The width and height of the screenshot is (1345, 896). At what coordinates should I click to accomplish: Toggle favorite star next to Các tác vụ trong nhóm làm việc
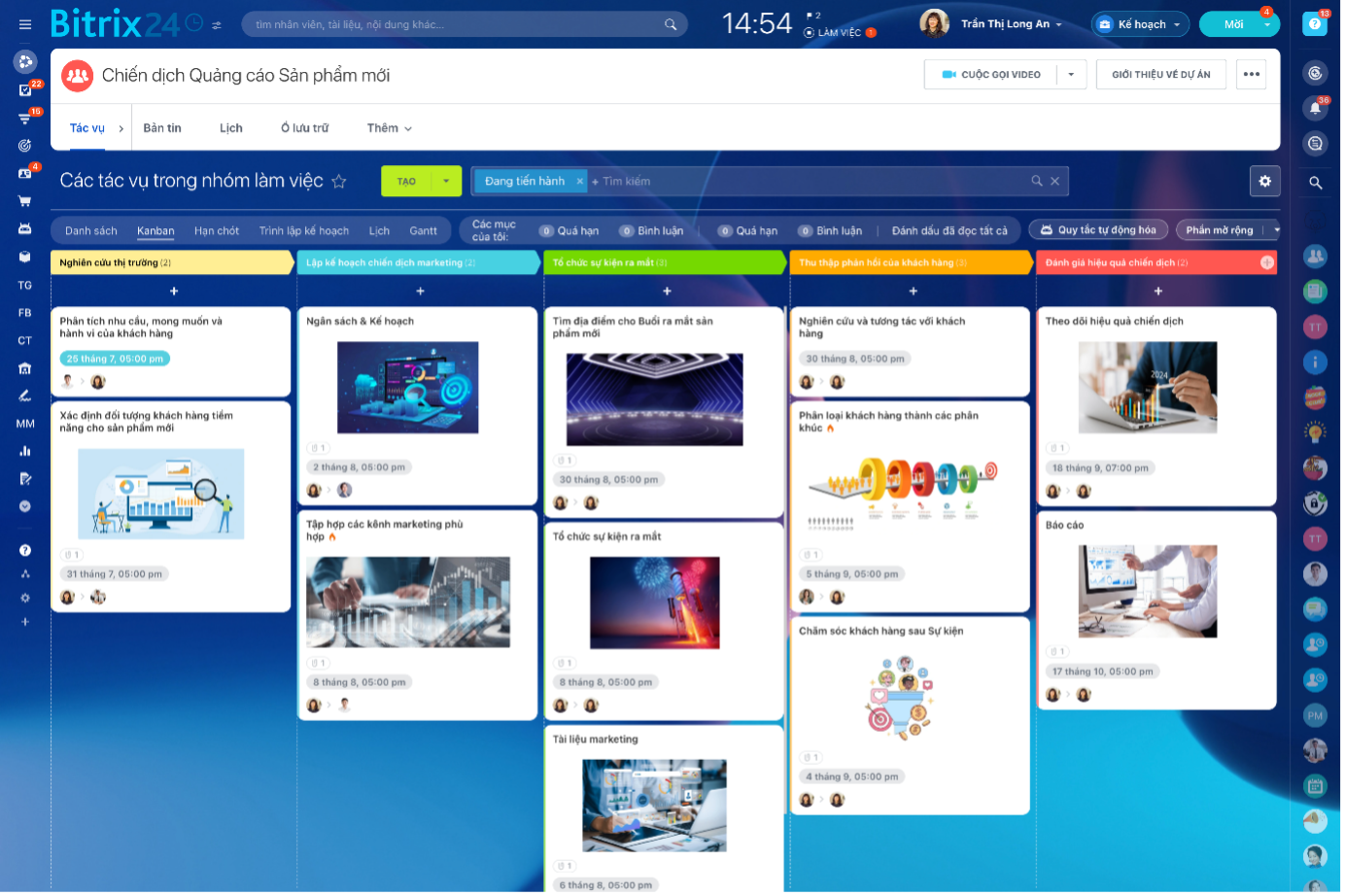pos(339,181)
